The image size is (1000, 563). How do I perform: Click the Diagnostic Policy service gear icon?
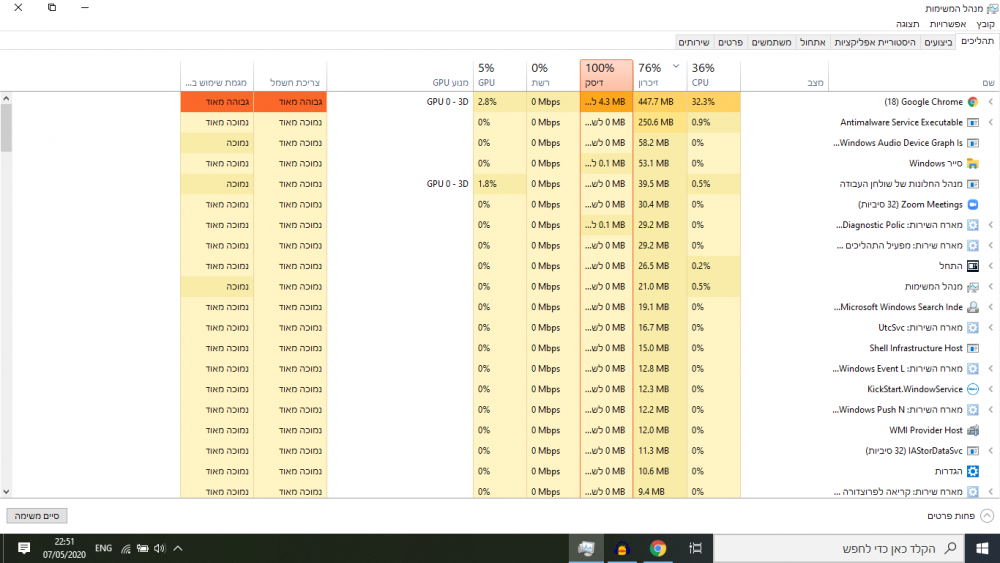pyautogui.click(x=973, y=225)
